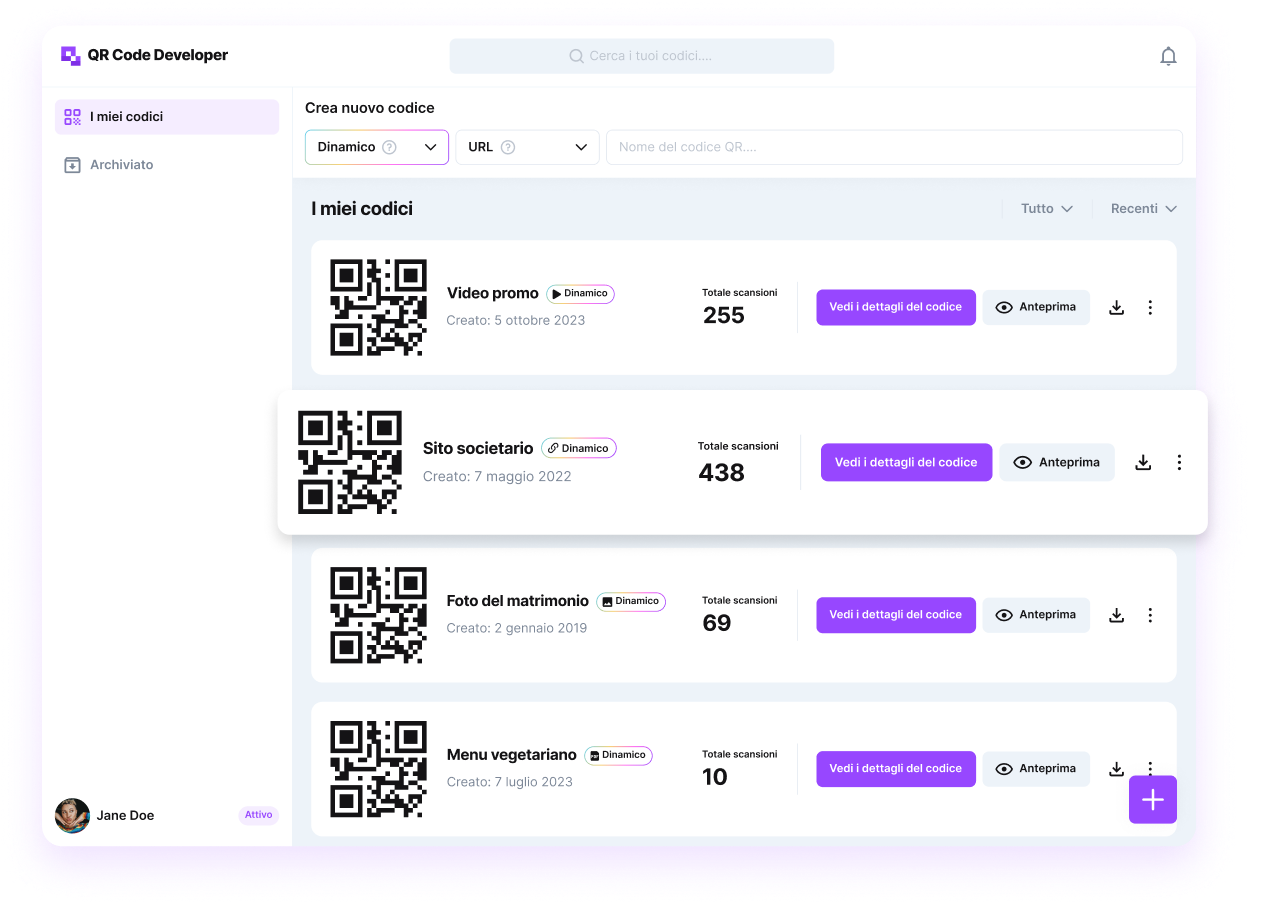The width and height of the screenshot is (1266, 903).
Task: Click the QR code name input field
Action: [x=893, y=146]
